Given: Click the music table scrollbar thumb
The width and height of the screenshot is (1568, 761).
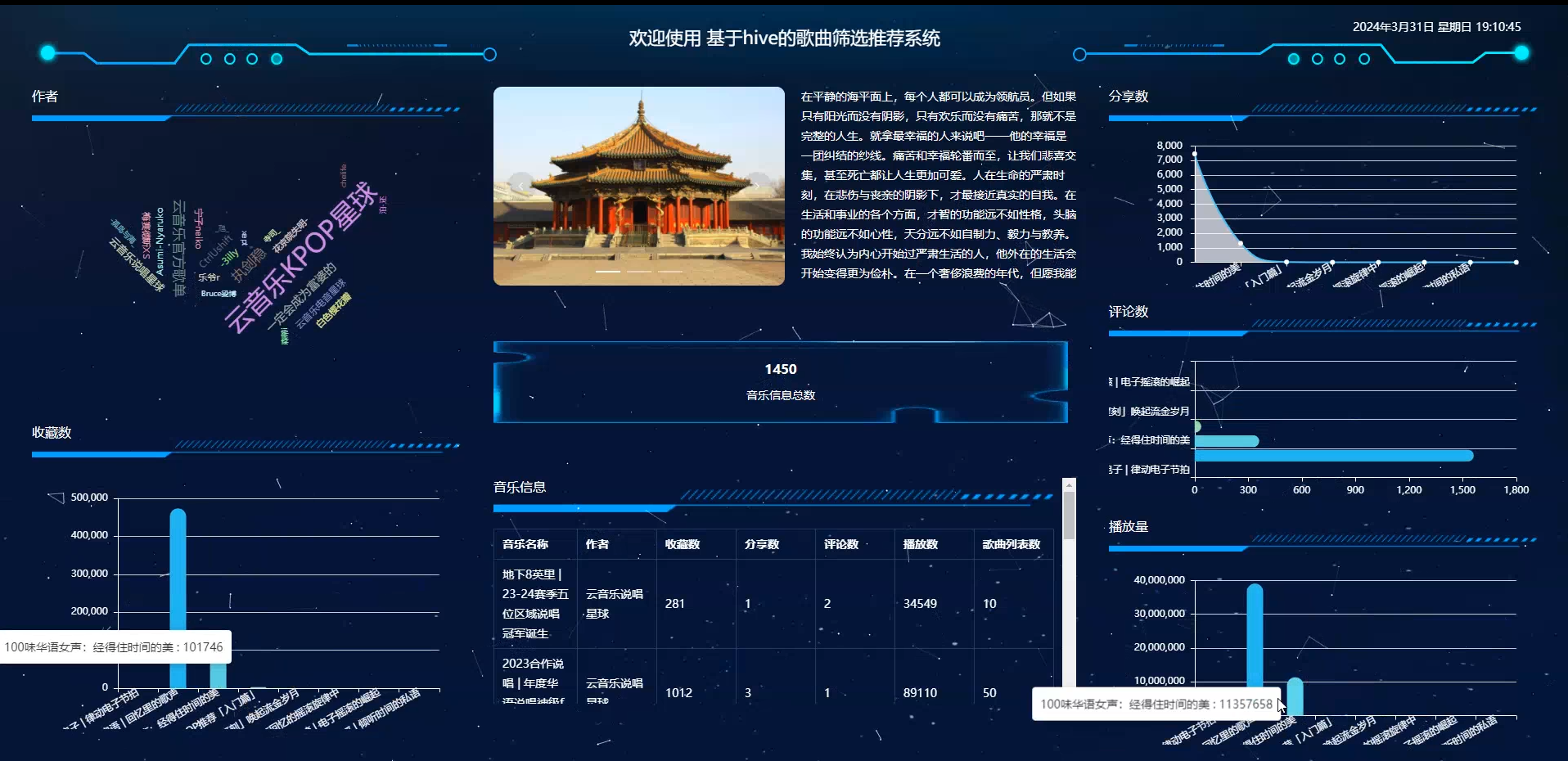Looking at the screenshot, I should click(x=1069, y=516).
